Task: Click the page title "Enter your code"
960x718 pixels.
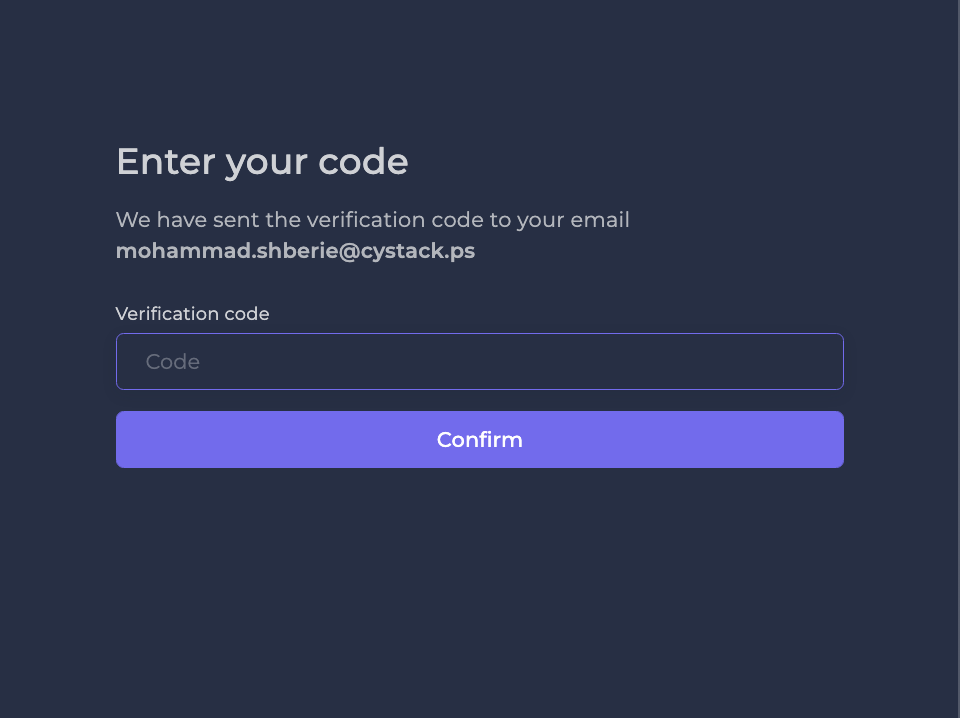Action: click(262, 162)
